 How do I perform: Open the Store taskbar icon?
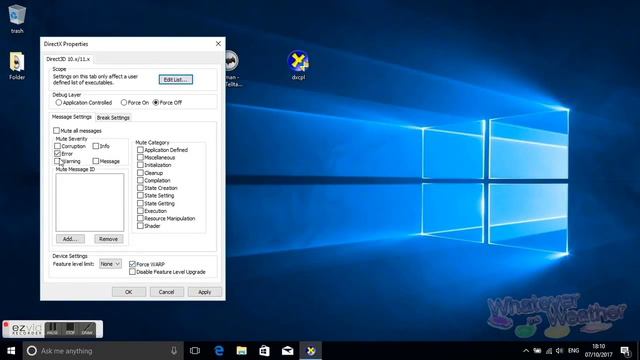click(x=264, y=351)
